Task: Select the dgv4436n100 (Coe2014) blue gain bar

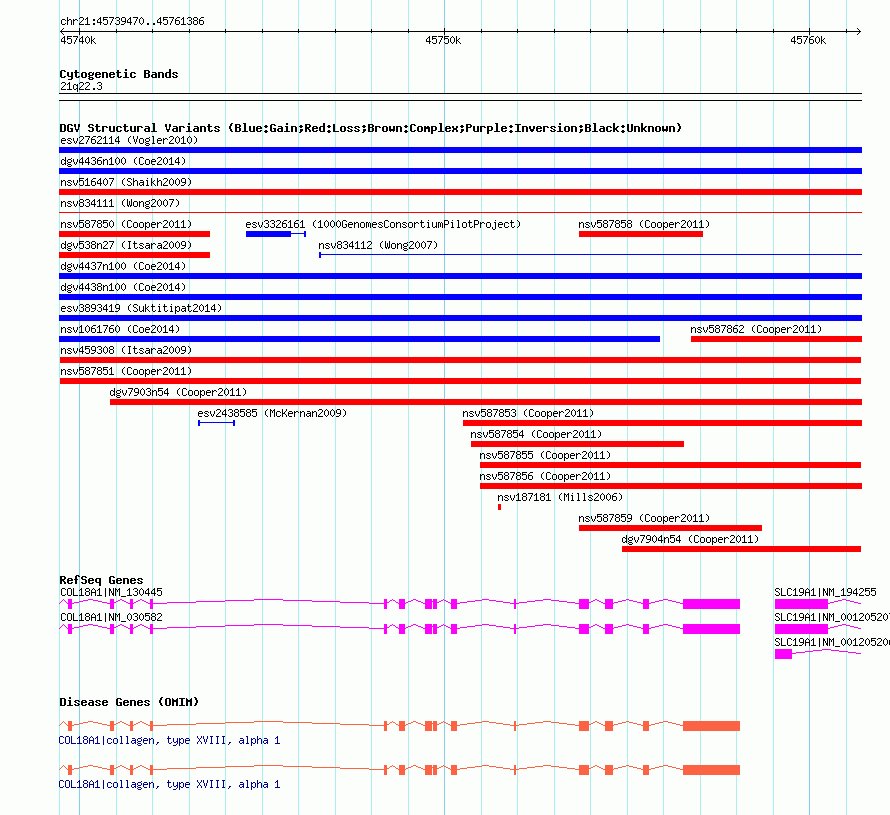Action: click(x=460, y=171)
